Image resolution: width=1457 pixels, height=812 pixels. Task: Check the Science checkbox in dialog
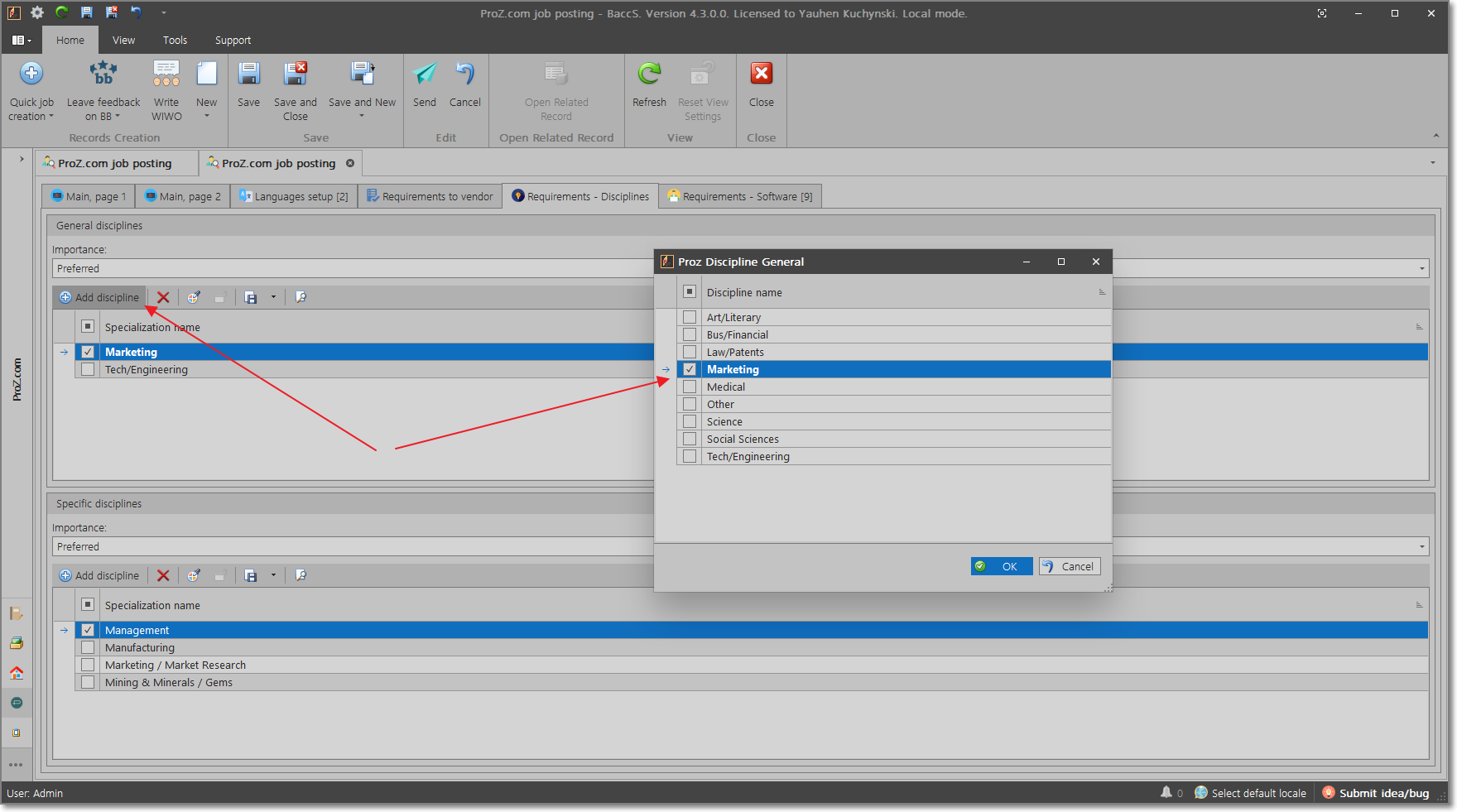click(x=690, y=421)
